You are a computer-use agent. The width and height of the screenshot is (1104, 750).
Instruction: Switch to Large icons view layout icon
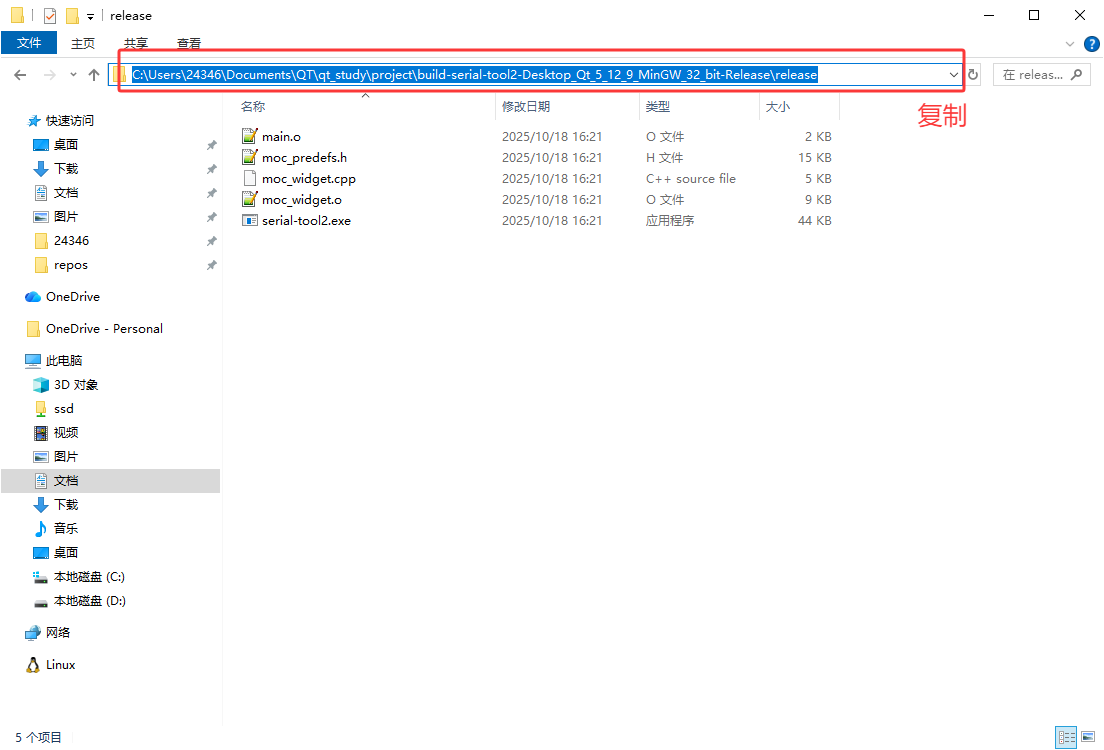[x=1089, y=737]
